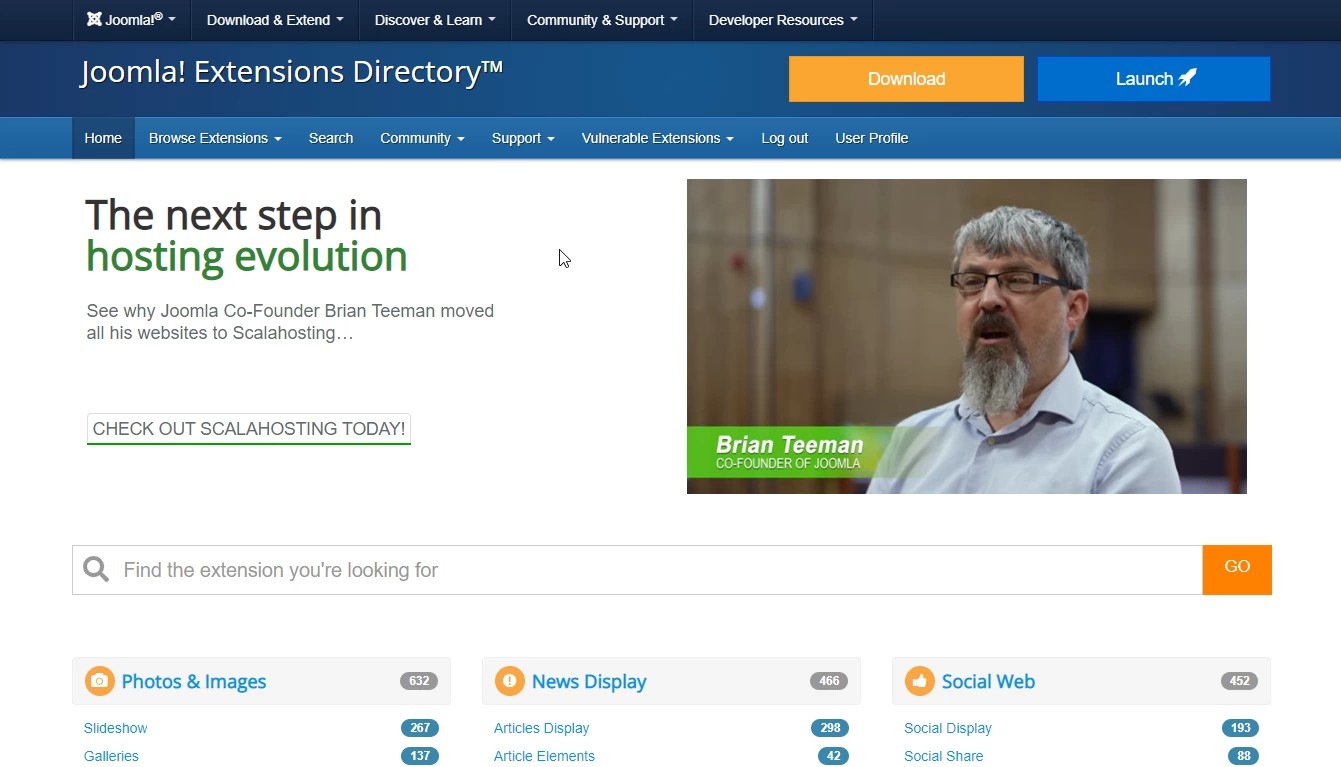Click the 137 badge beside Galleries
The height and width of the screenshot is (767, 1341).
click(420, 756)
